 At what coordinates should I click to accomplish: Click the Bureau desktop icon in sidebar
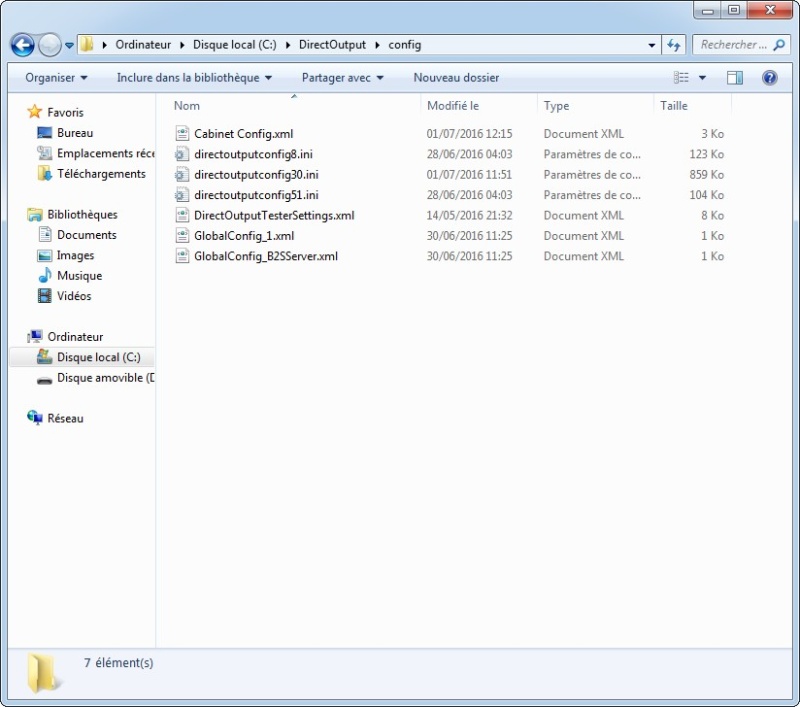[44, 133]
